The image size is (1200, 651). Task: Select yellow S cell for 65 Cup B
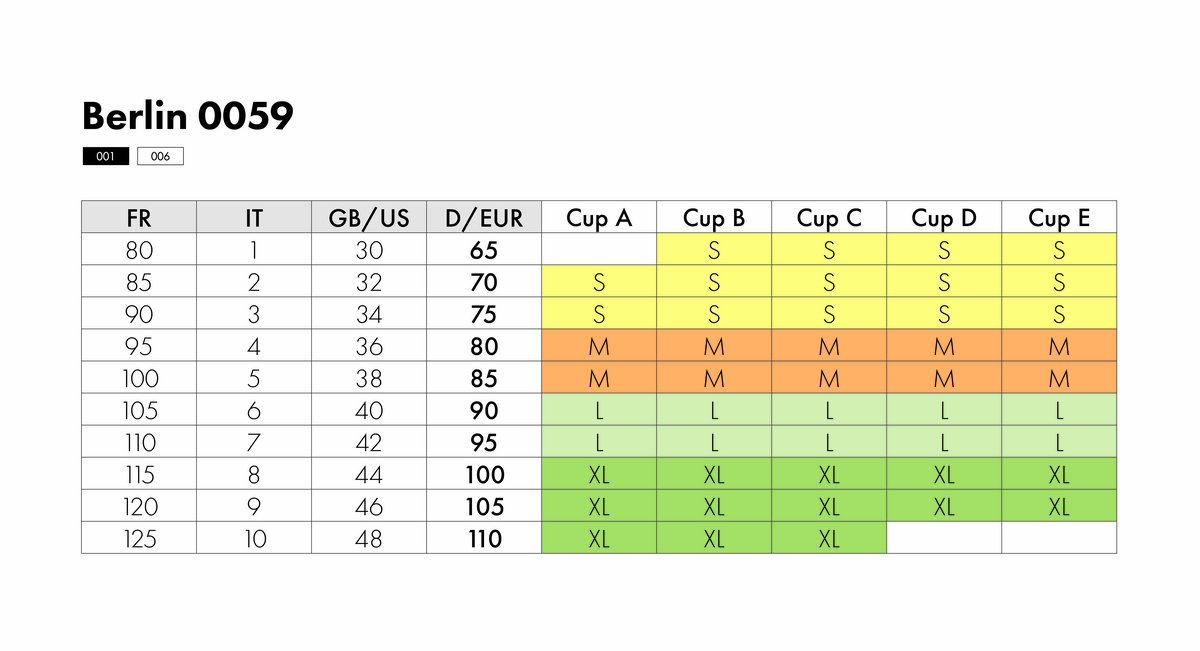tap(714, 250)
